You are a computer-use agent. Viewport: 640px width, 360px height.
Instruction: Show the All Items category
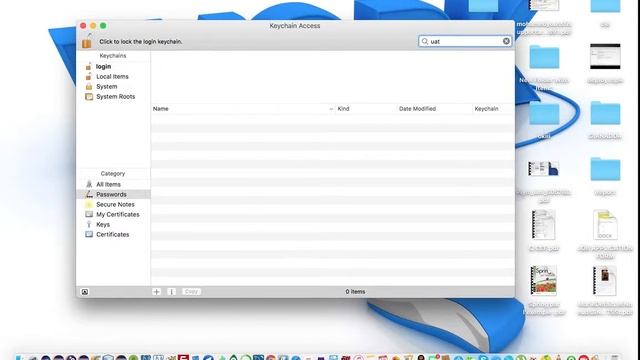click(x=108, y=184)
